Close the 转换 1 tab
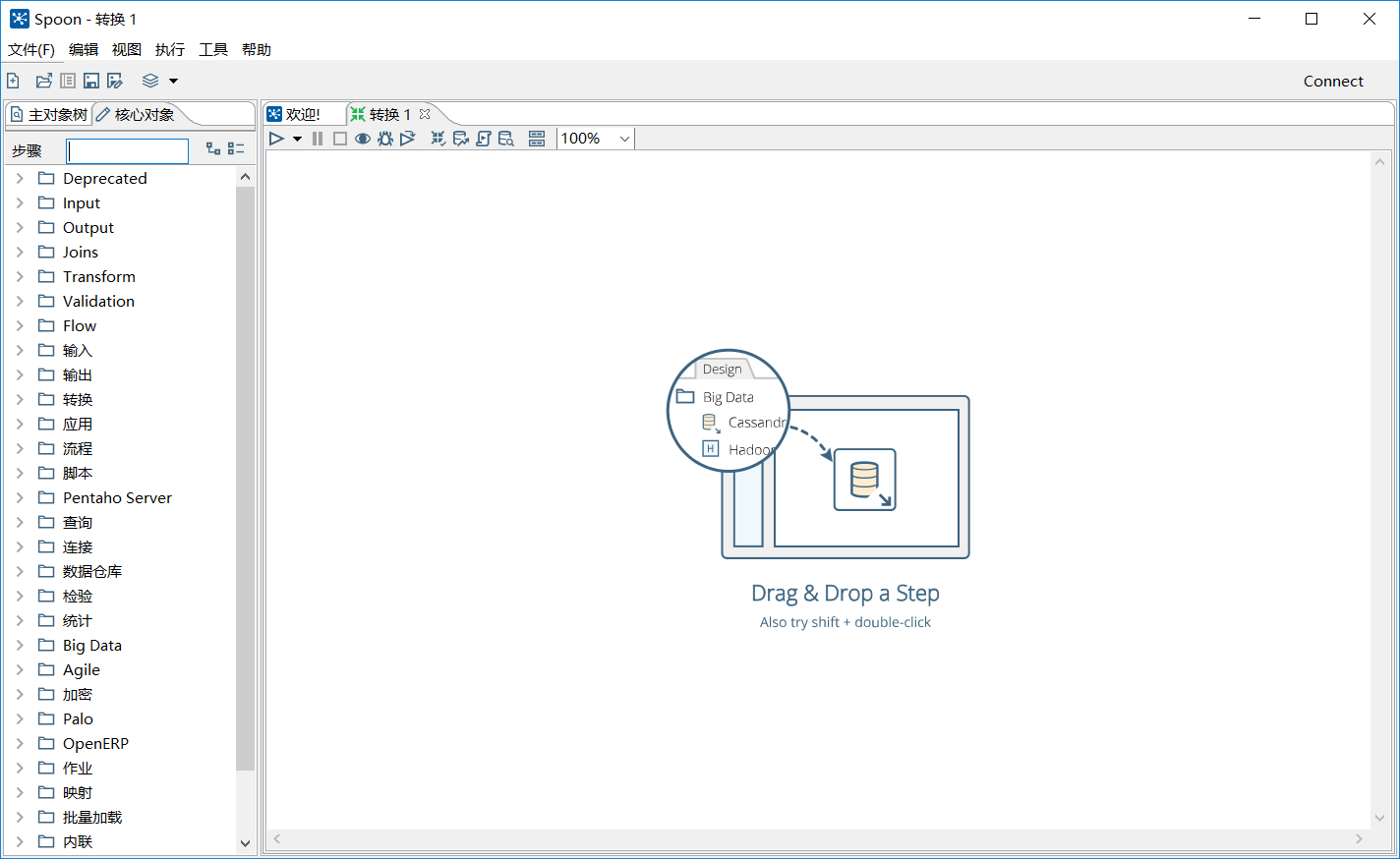 pos(425,114)
